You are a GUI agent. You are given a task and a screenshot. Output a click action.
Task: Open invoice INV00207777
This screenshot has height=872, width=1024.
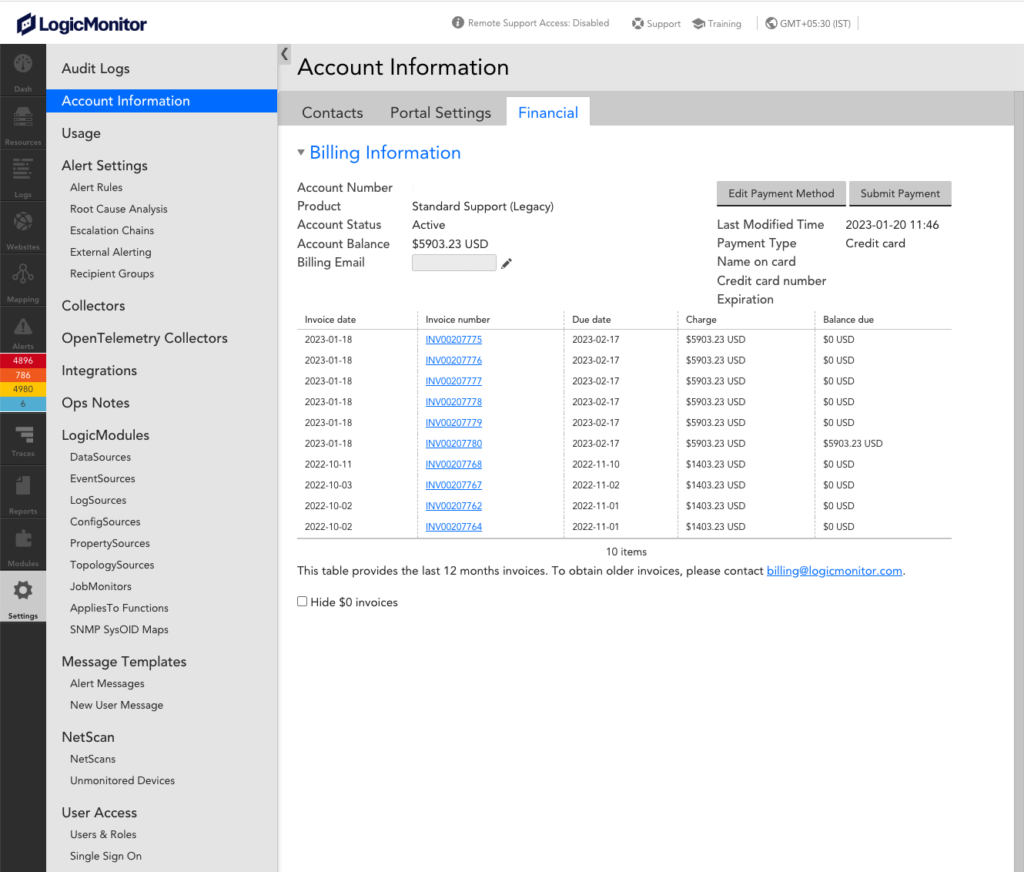click(x=453, y=381)
